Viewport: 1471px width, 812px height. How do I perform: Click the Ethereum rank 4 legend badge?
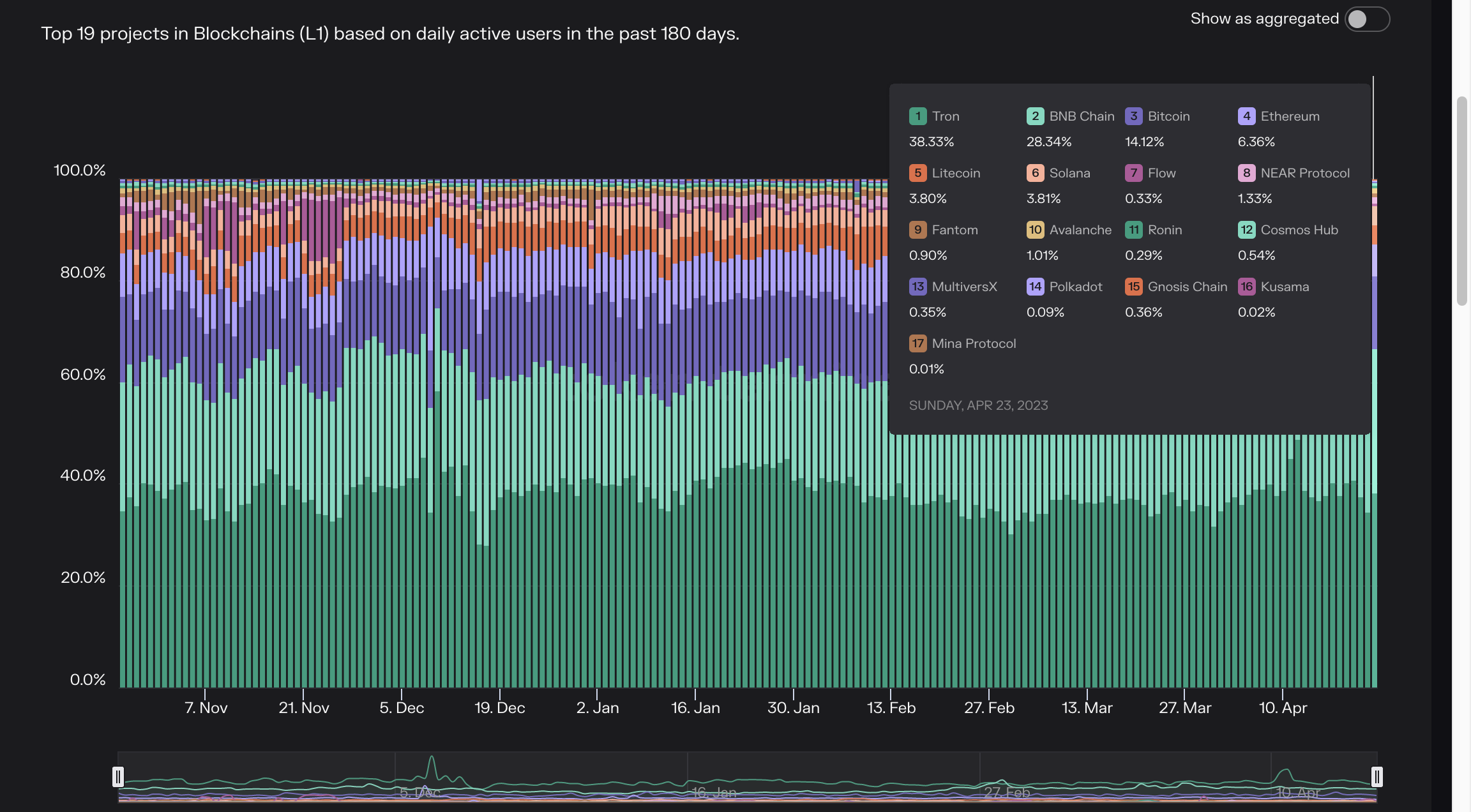(1246, 116)
